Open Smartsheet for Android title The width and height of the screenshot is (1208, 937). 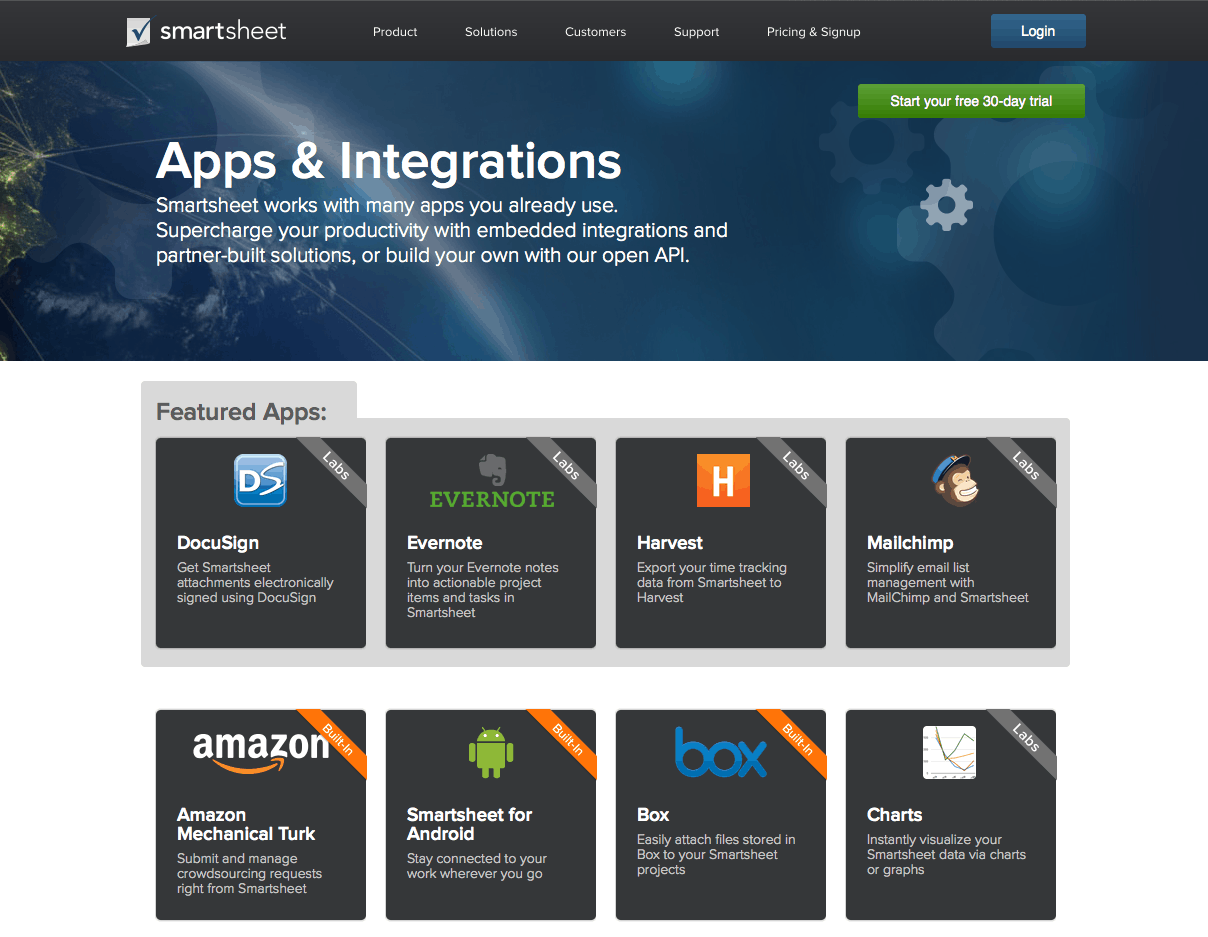470,824
